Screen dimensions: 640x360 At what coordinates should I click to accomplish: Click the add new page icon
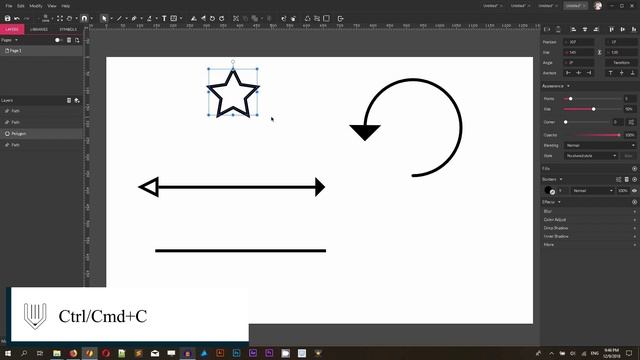(x=77, y=40)
